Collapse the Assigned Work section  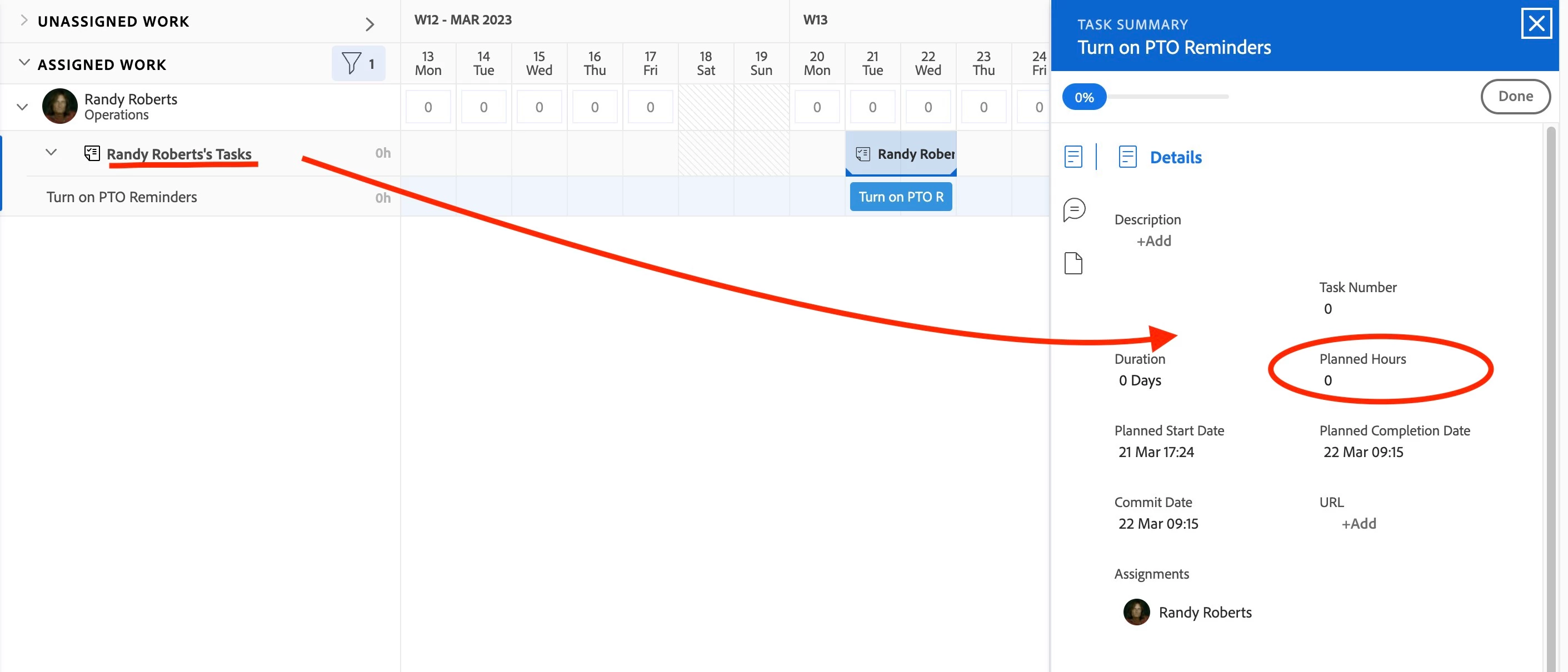(x=24, y=63)
